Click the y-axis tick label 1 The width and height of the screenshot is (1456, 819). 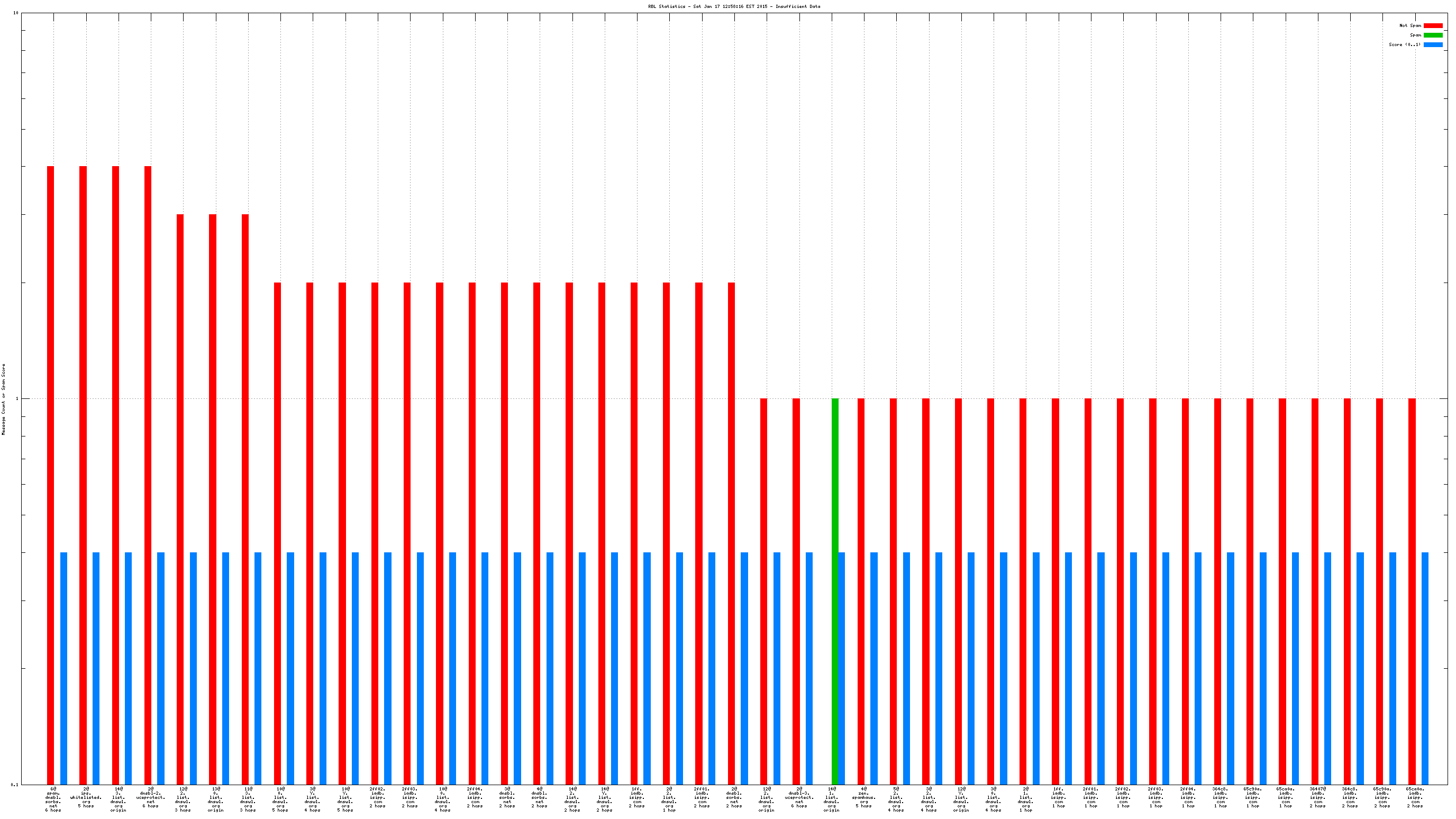tap(16, 399)
